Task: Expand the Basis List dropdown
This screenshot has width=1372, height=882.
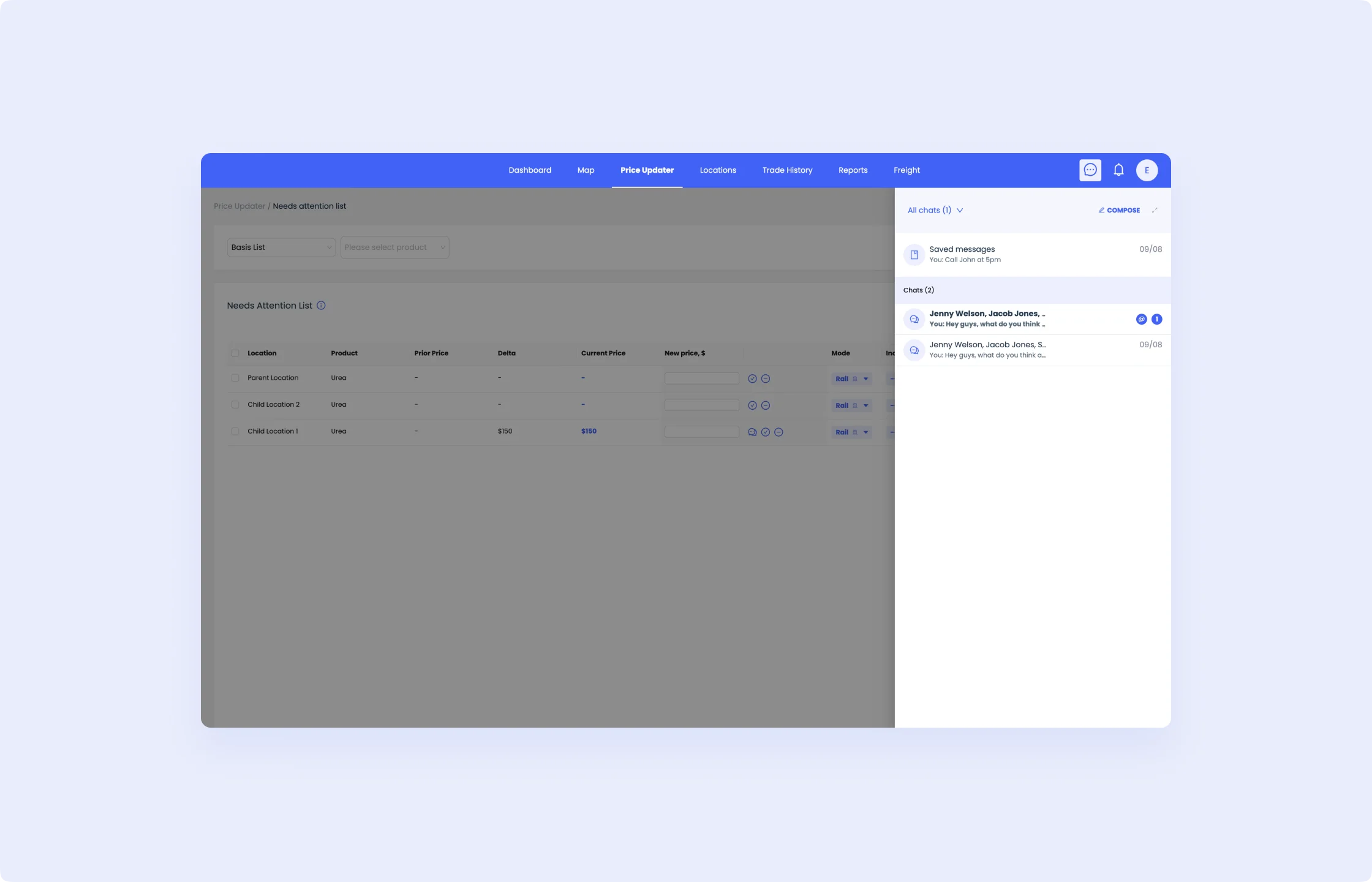Action: point(281,247)
